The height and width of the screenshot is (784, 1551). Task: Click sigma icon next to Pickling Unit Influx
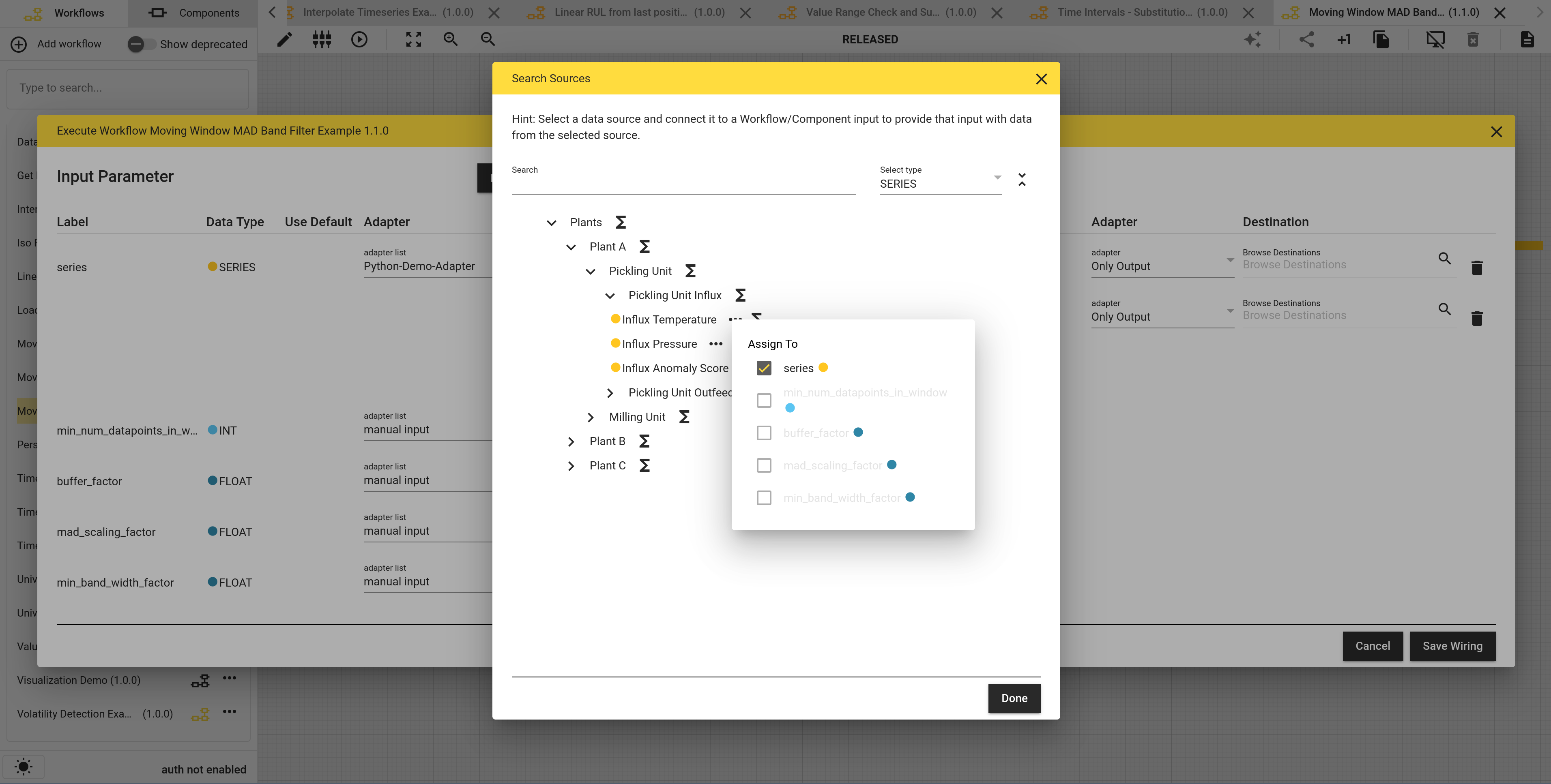coord(741,296)
